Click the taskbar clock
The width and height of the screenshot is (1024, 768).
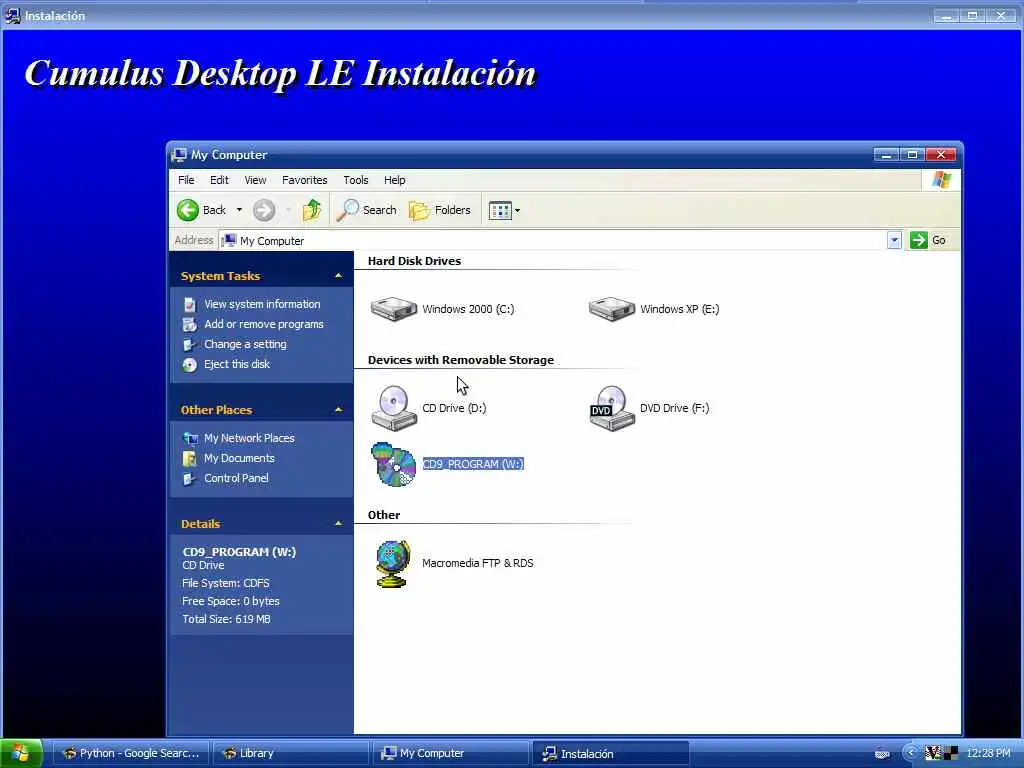point(988,753)
